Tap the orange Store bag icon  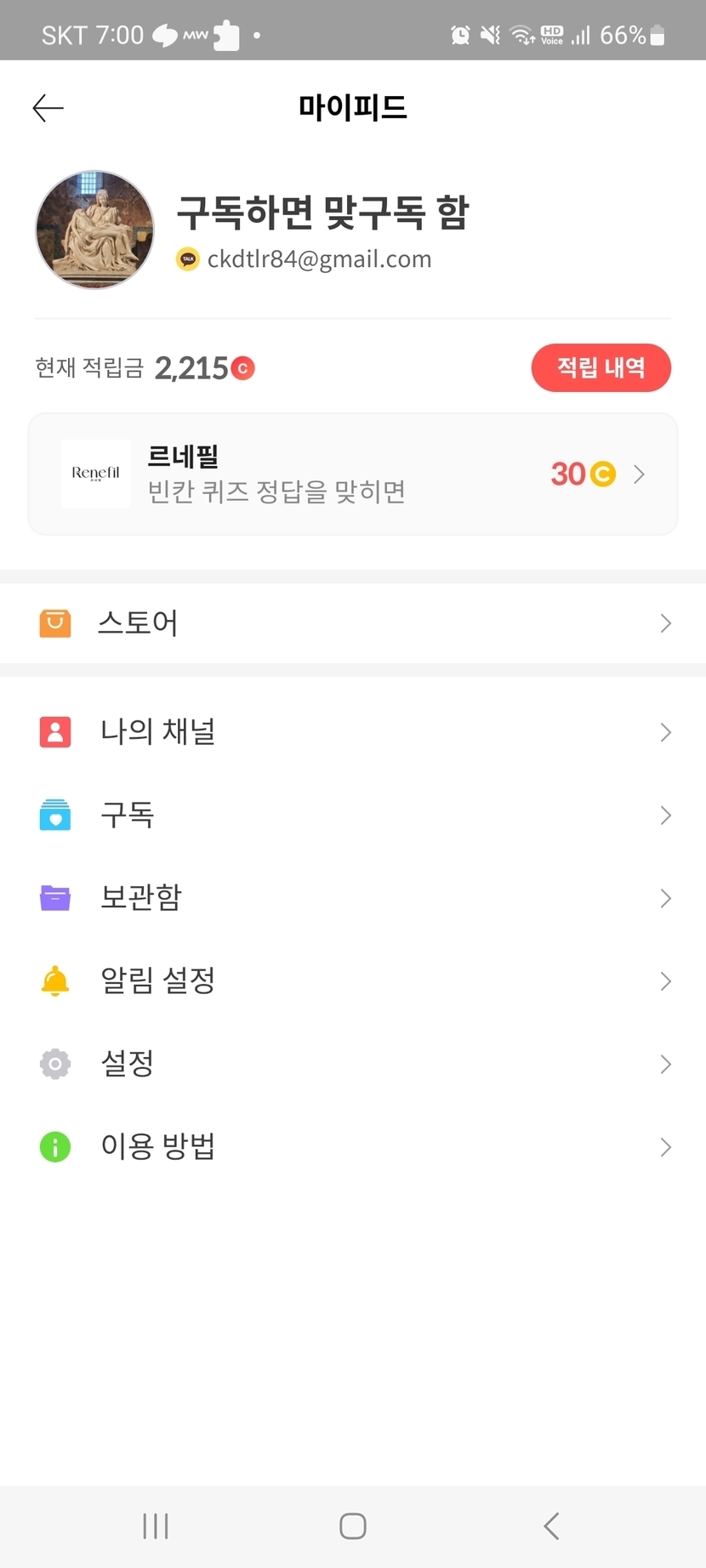coord(55,623)
